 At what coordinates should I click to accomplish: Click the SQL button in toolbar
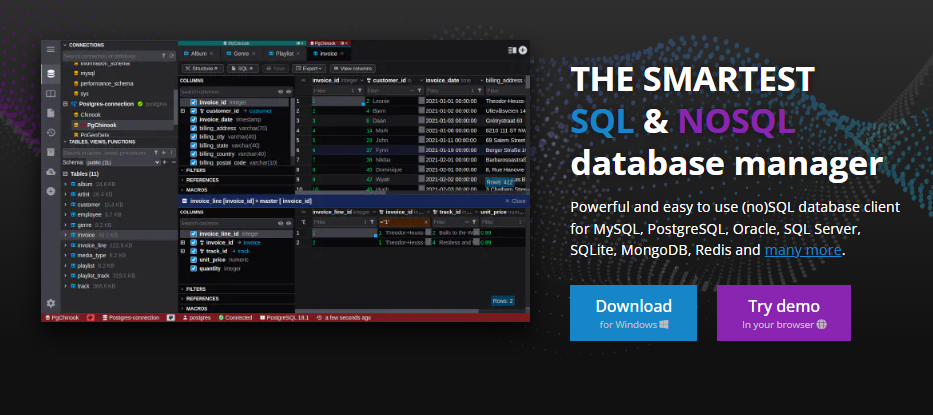(243, 68)
